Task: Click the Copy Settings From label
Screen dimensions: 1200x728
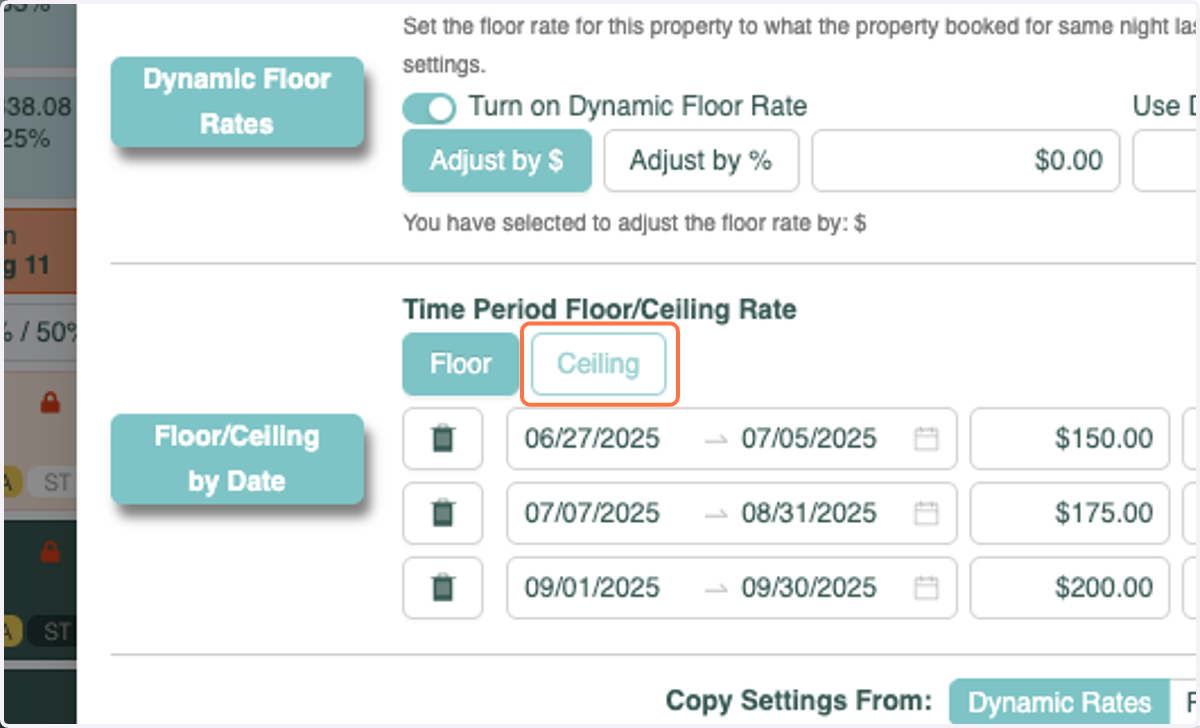Action: tap(799, 701)
